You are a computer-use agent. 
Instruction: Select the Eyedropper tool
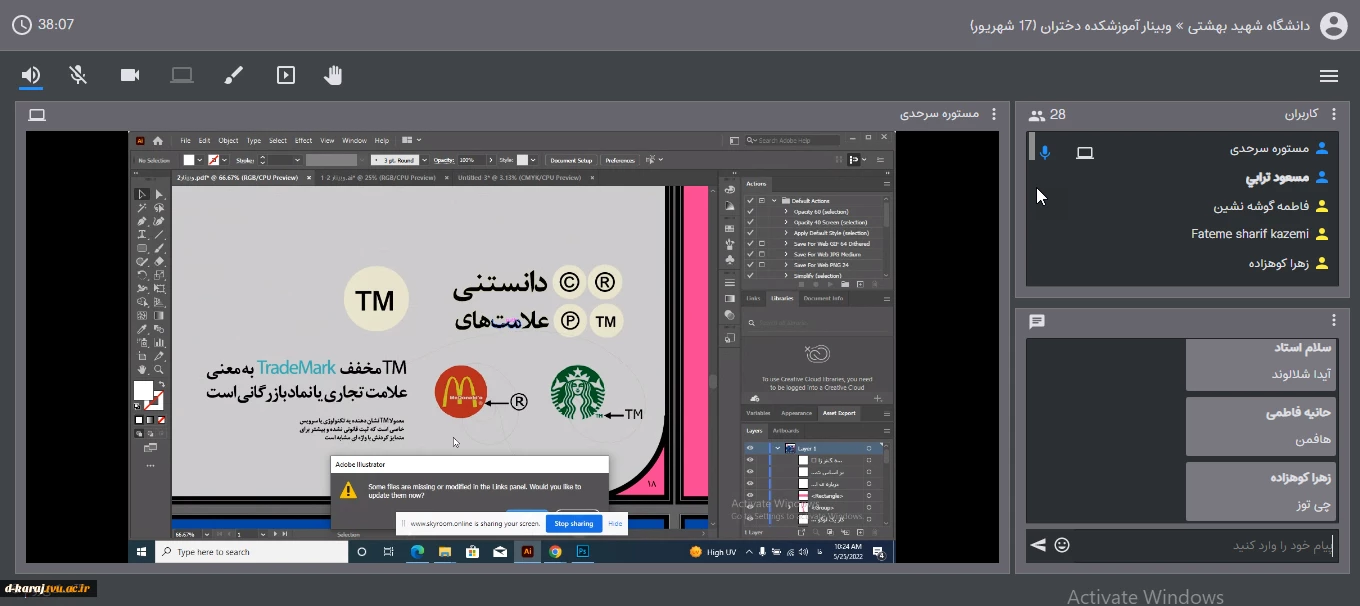coord(142,329)
